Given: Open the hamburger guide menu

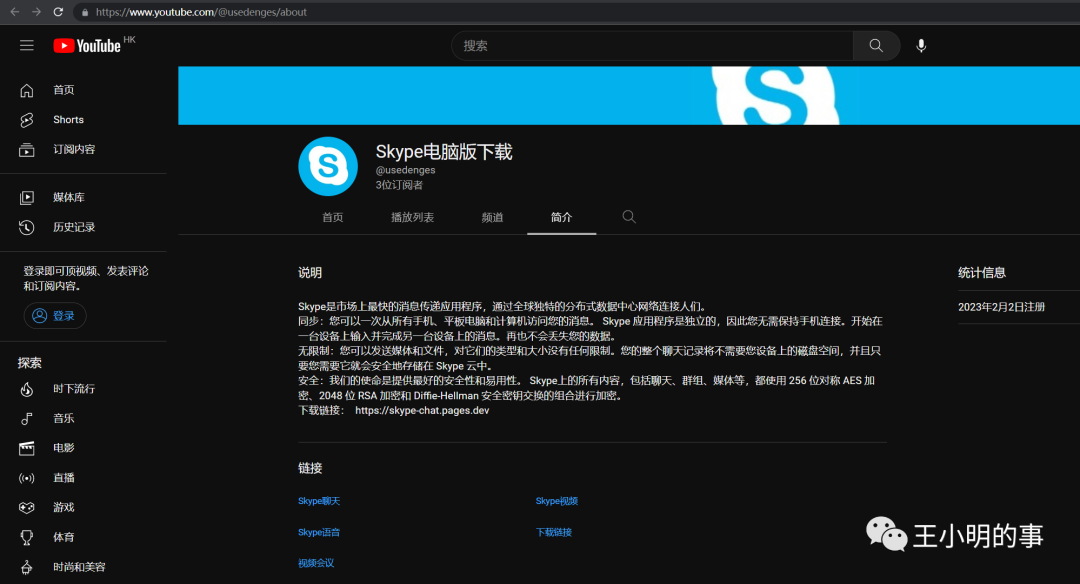Looking at the screenshot, I should [27, 45].
